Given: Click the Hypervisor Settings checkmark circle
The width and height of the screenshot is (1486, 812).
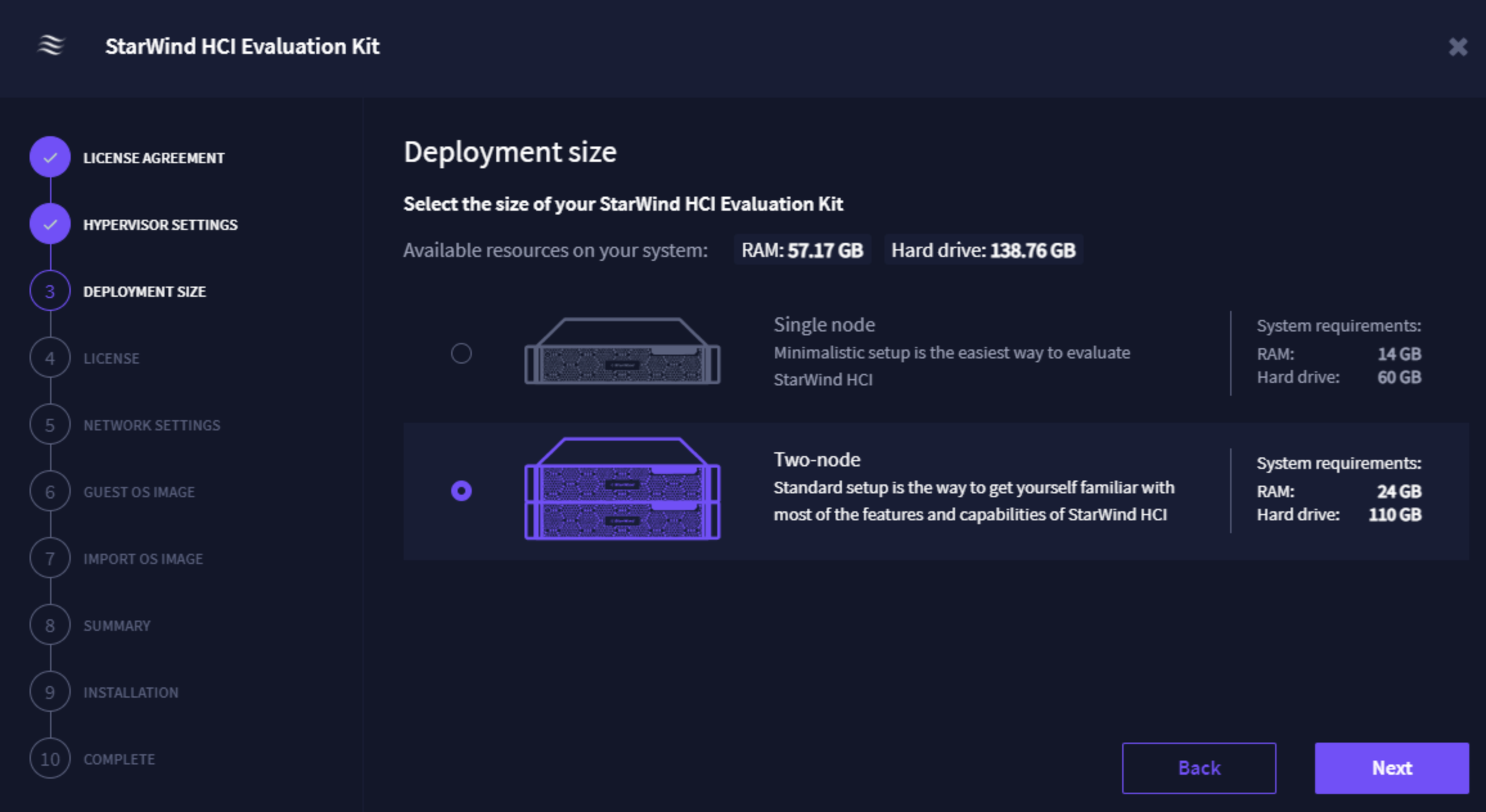Looking at the screenshot, I should (x=50, y=224).
